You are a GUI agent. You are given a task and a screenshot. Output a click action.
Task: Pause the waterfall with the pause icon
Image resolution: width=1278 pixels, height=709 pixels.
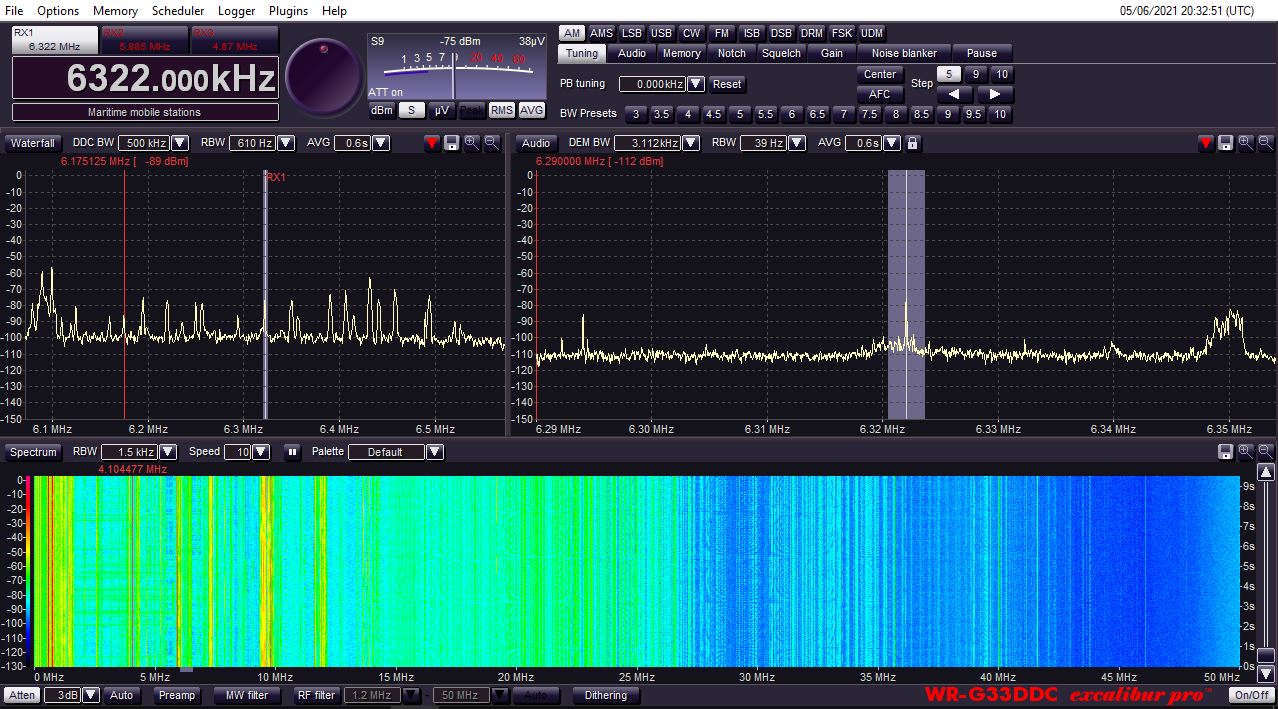pos(291,452)
